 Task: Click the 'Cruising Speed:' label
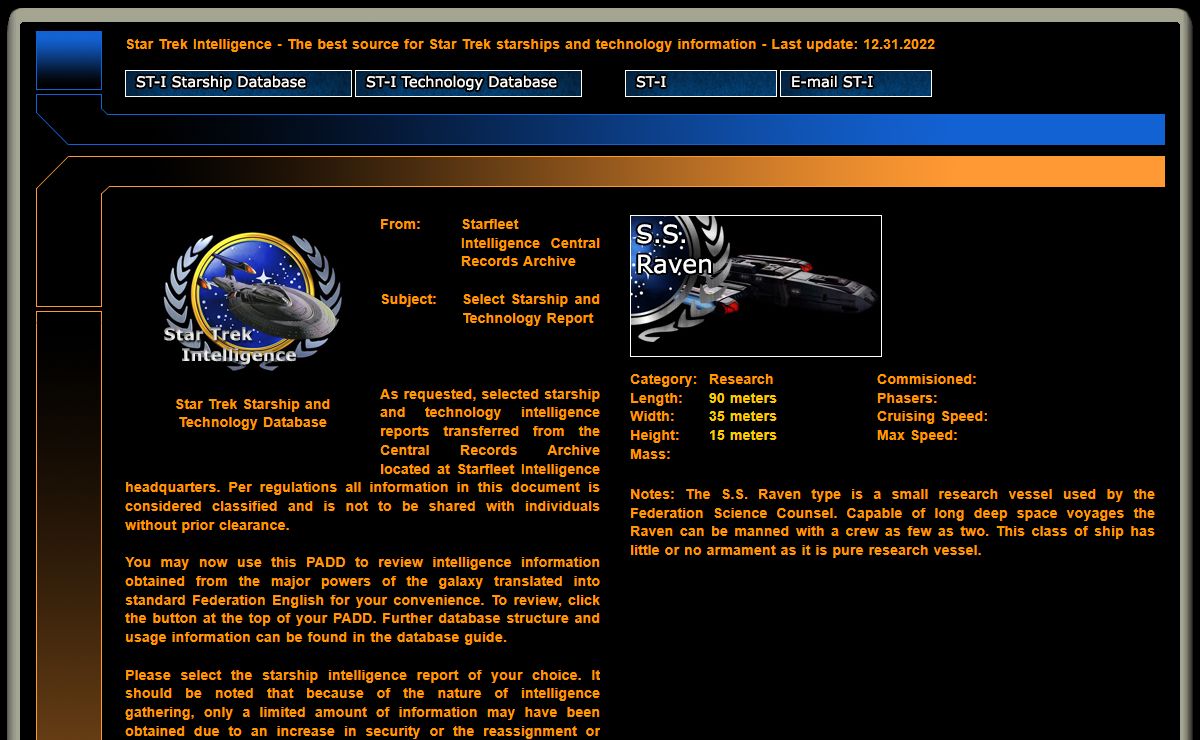[x=932, y=417]
